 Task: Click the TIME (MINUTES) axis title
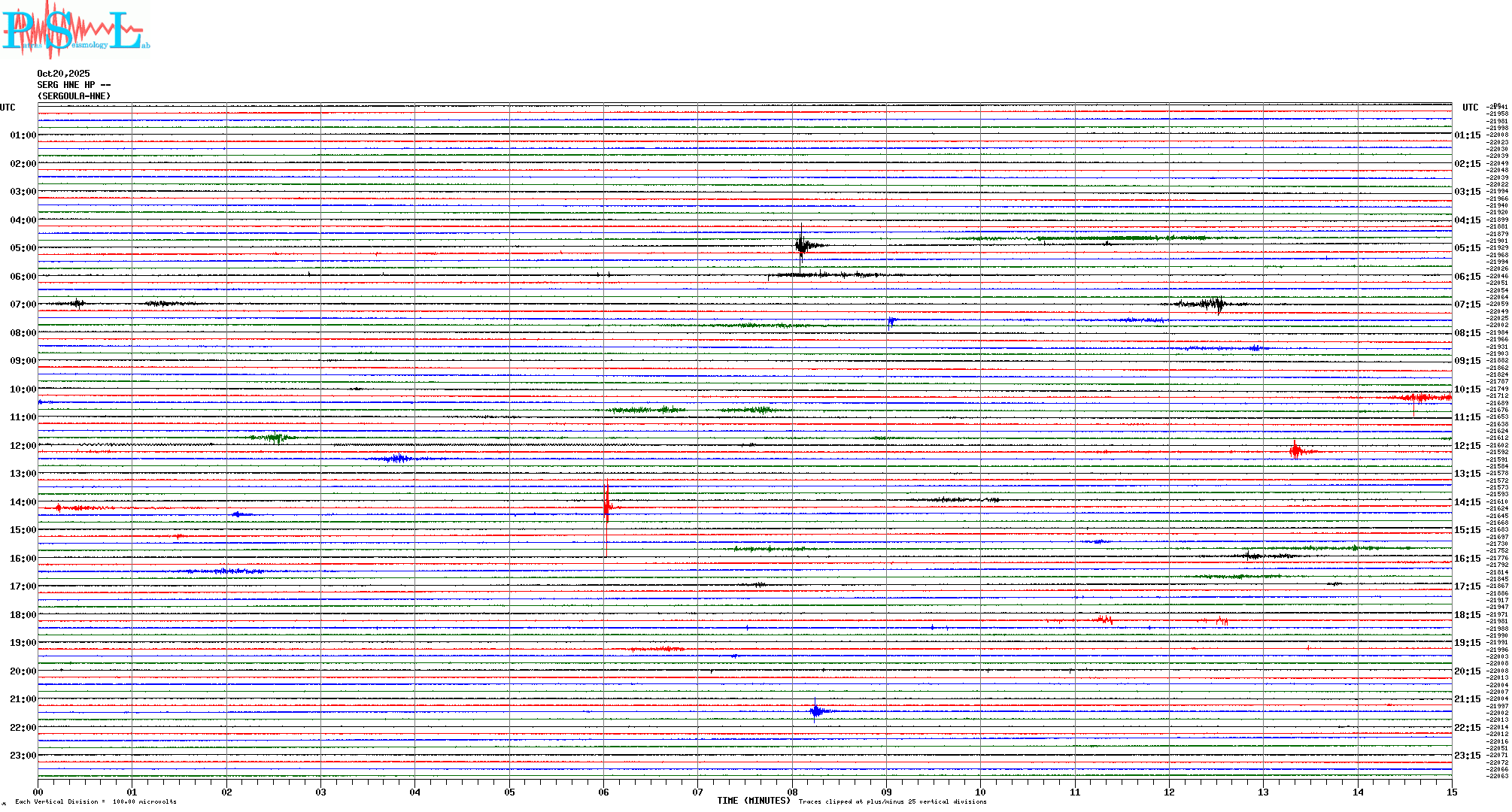tap(754, 801)
